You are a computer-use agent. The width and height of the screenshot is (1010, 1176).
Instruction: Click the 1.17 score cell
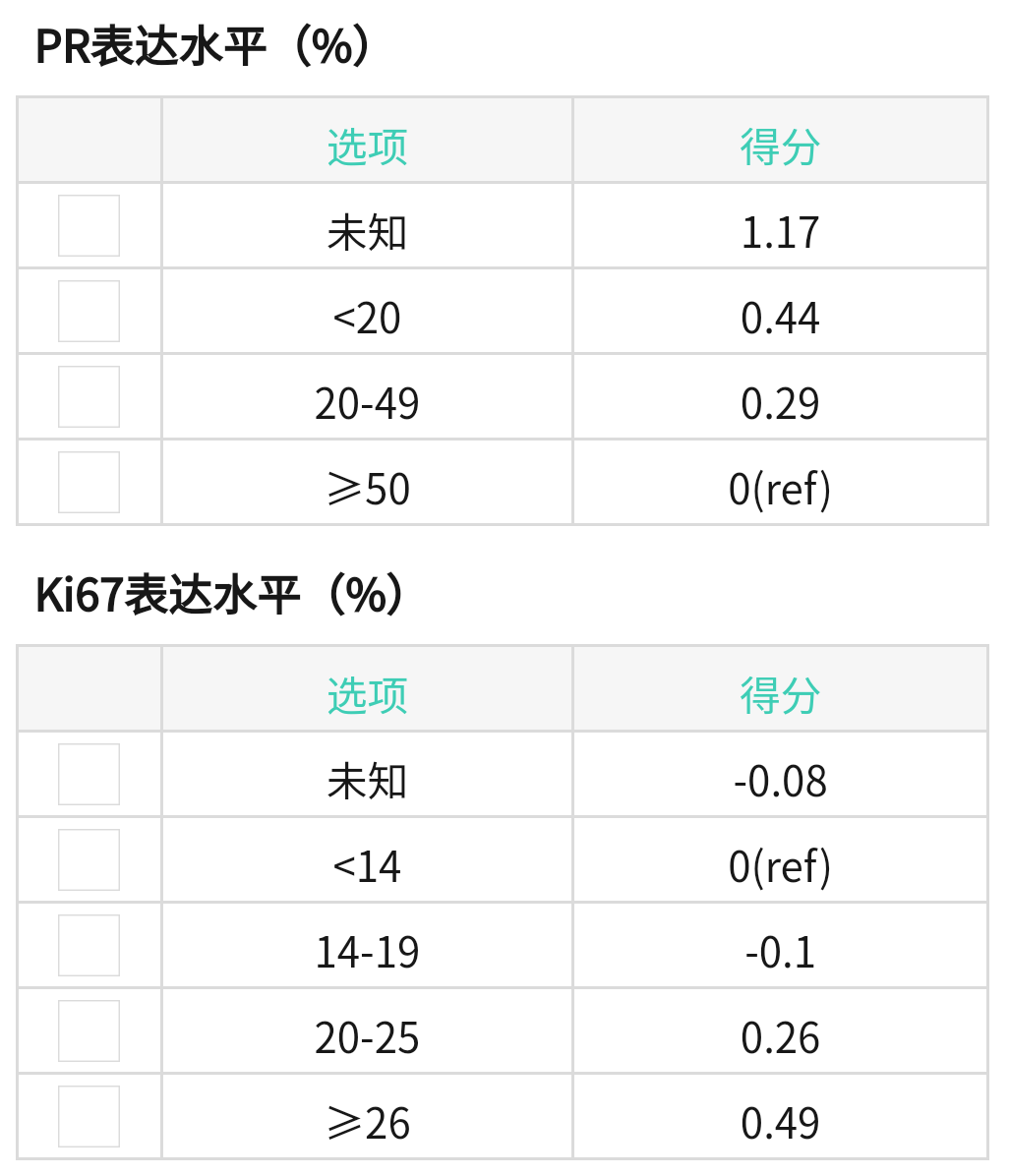780,233
